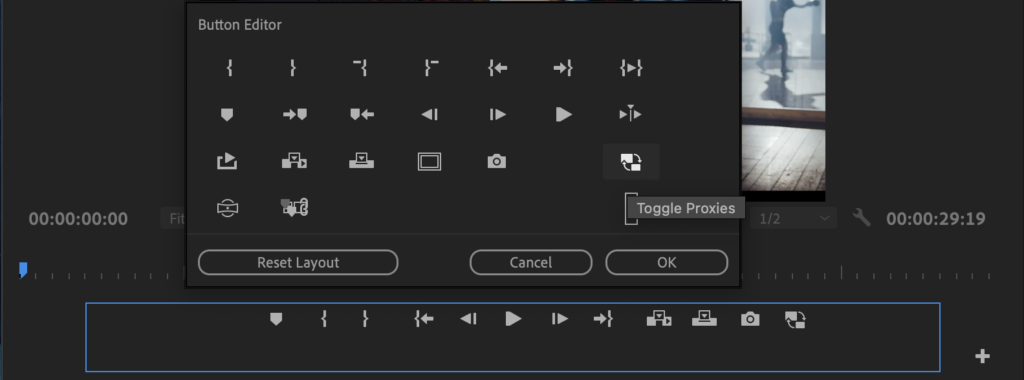The image size is (1024, 380).
Task: Pick Export Frame camera icon in Button Editor
Action: 497,161
